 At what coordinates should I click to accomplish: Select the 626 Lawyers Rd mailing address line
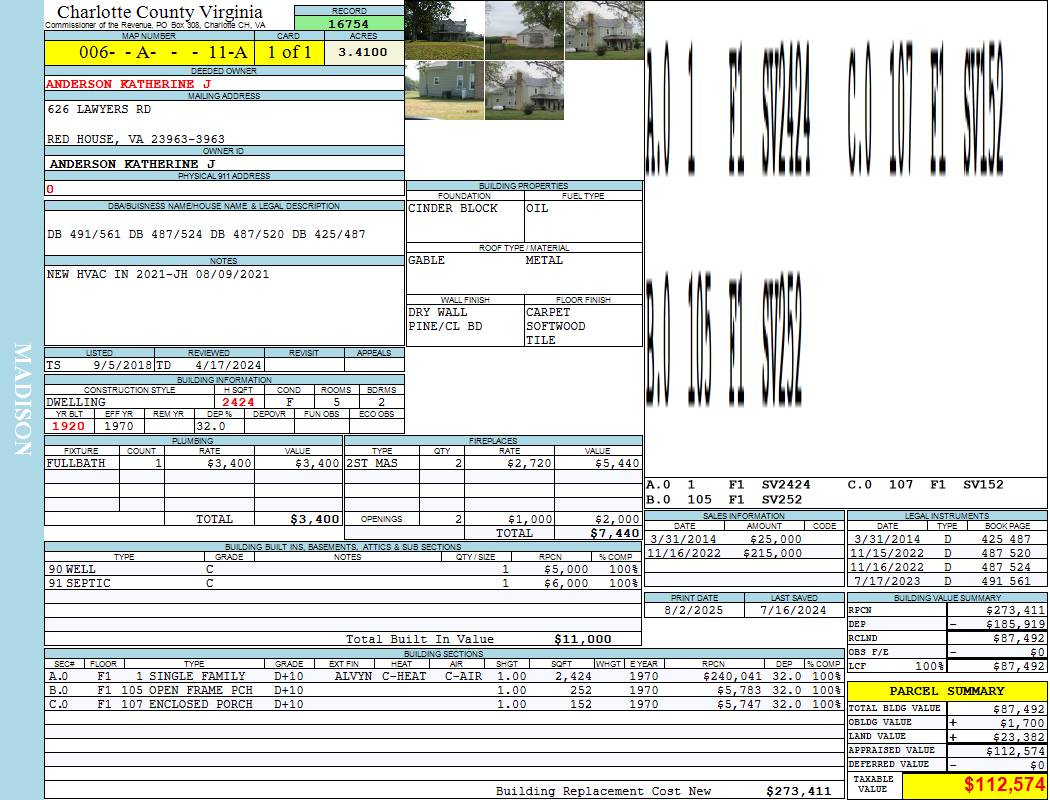coord(100,109)
